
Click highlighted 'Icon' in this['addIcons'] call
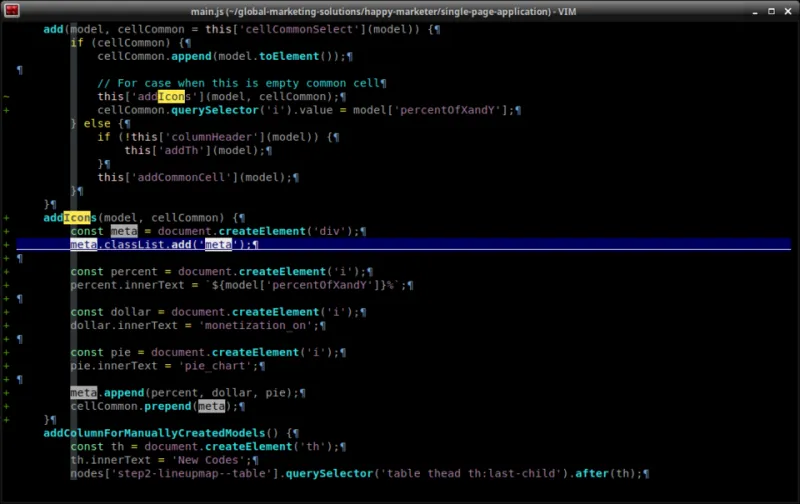tap(171, 96)
